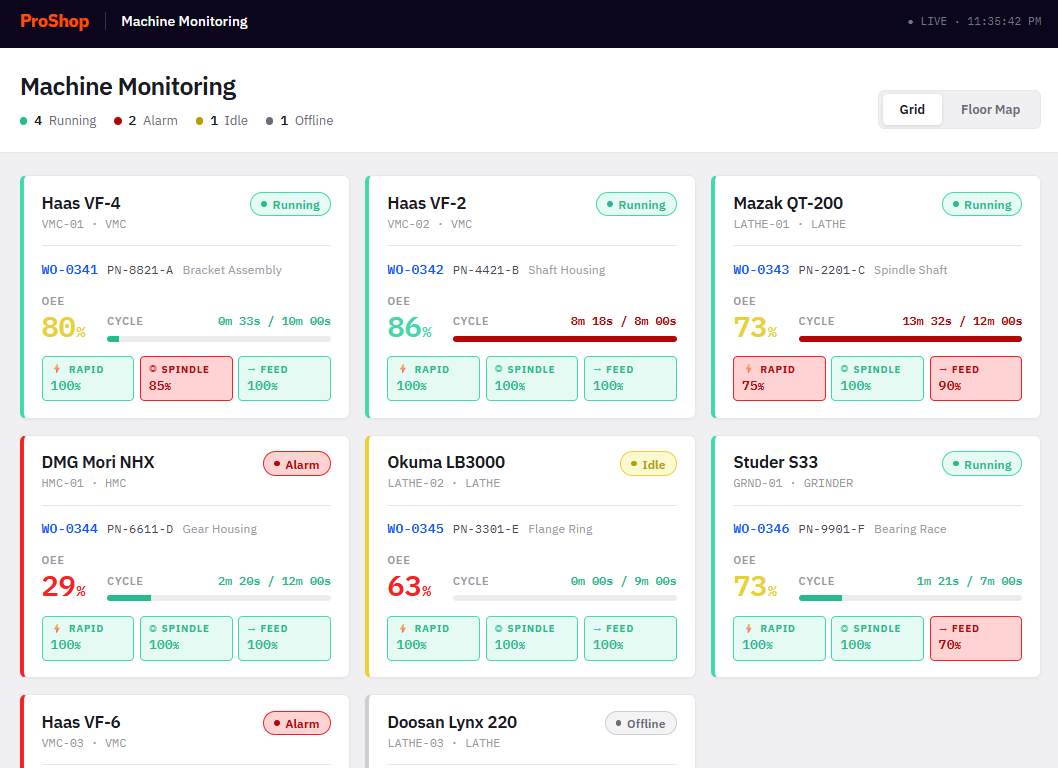Click the 29% OEE value
Image resolution: width=1058 pixels, height=768 pixels.
point(63,586)
